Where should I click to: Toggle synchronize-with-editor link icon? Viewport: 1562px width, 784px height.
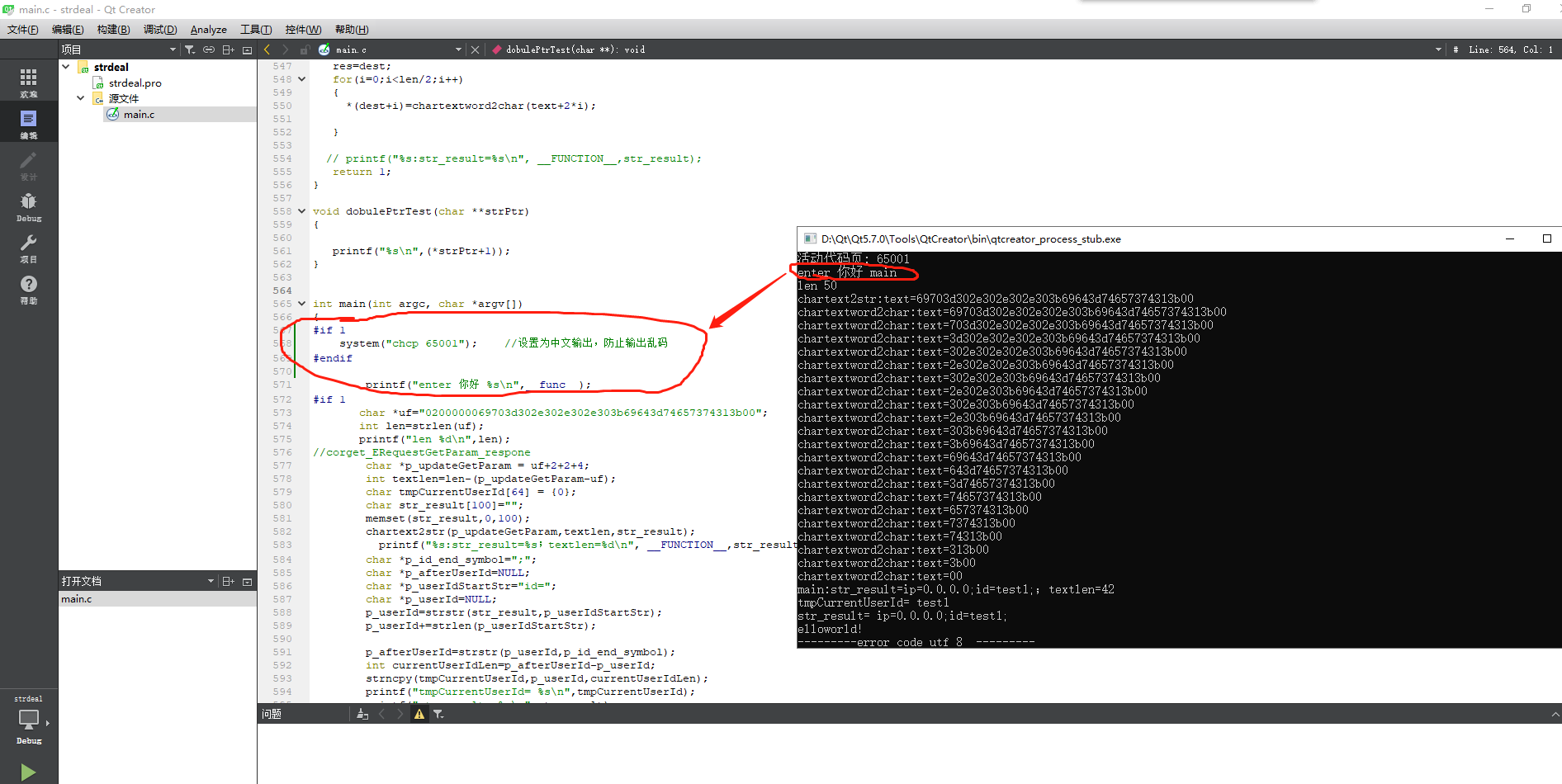208,49
